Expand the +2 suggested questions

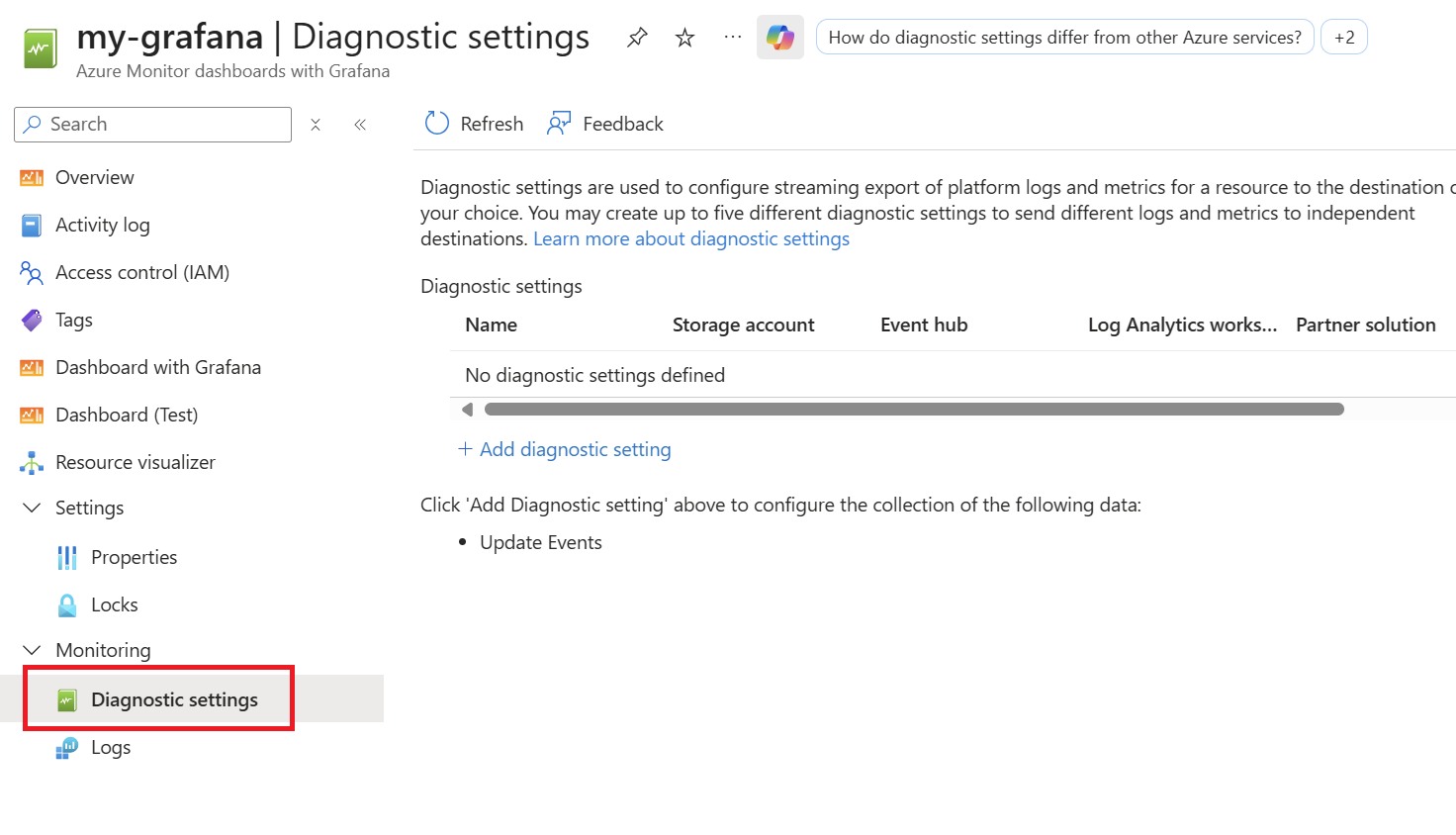coord(1343,38)
